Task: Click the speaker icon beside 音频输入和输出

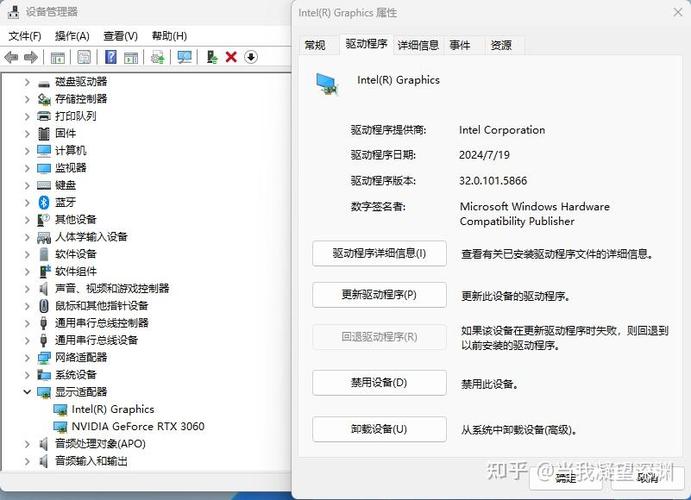Action: click(44, 461)
